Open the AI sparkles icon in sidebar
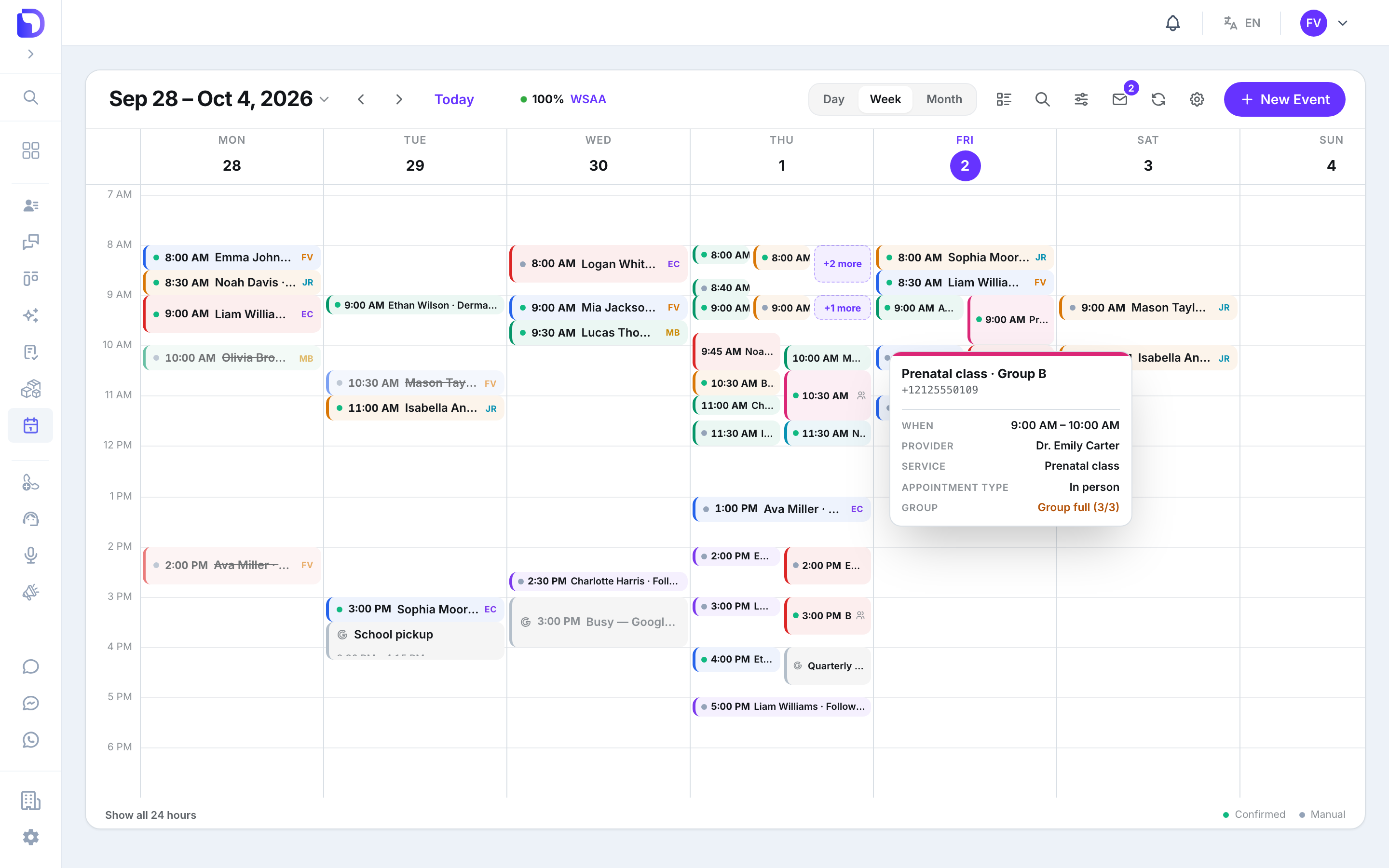Screen dimensions: 1389x868 30,315
